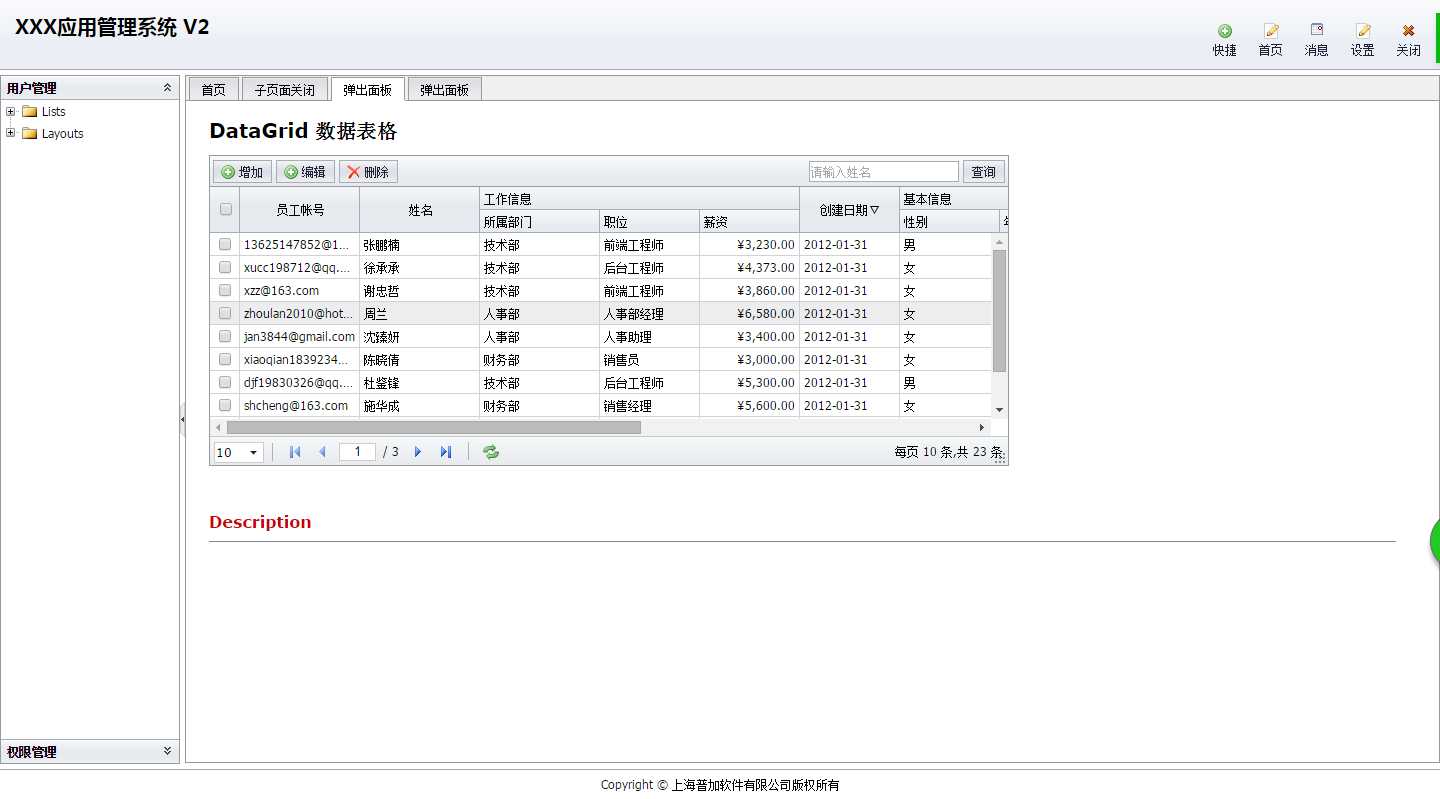
Task: Jump to last page of grid
Action: coord(446,452)
